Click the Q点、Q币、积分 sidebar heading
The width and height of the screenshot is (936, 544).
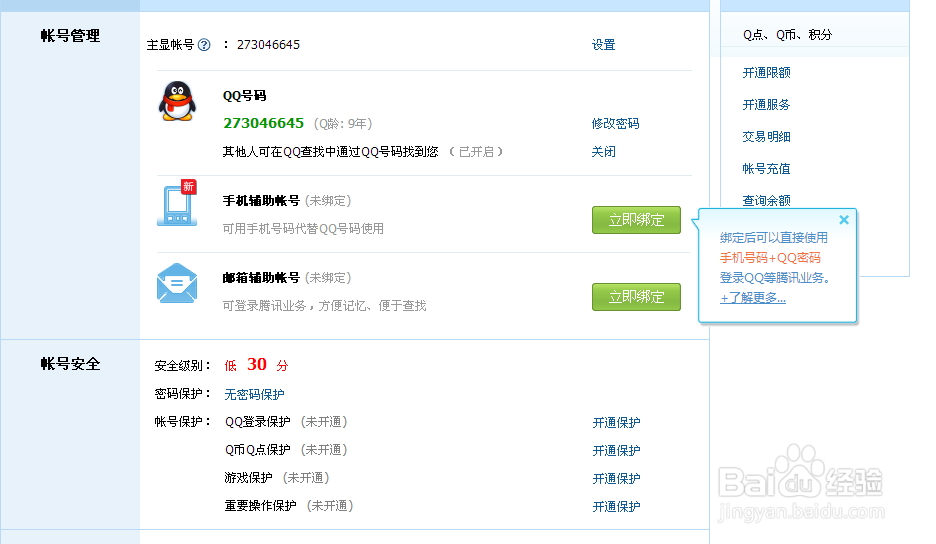click(x=787, y=35)
